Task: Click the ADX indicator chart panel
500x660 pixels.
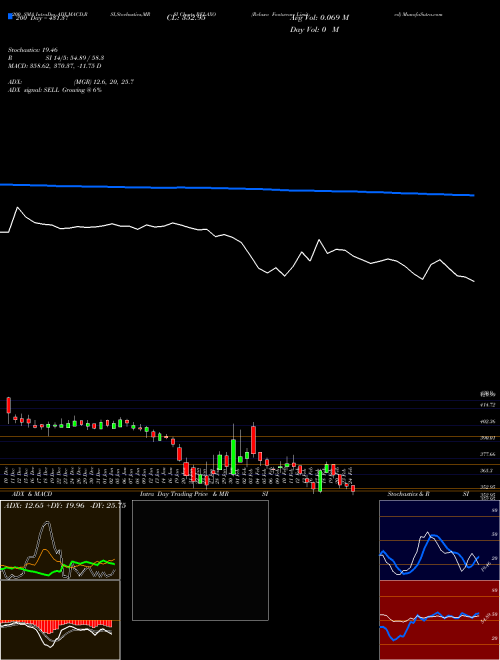Action: (60, 540)
